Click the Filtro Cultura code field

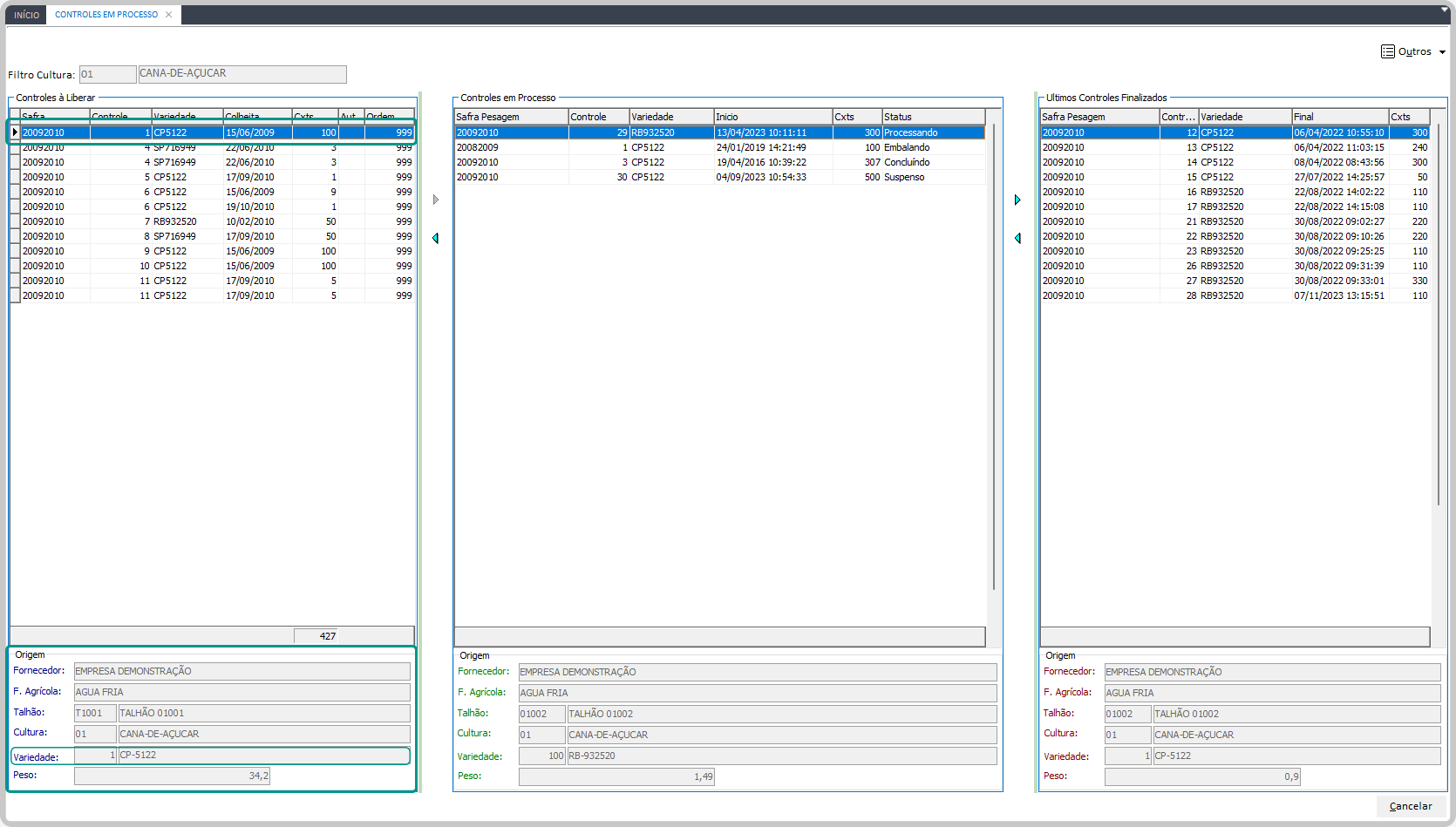(x=107, y=74)
